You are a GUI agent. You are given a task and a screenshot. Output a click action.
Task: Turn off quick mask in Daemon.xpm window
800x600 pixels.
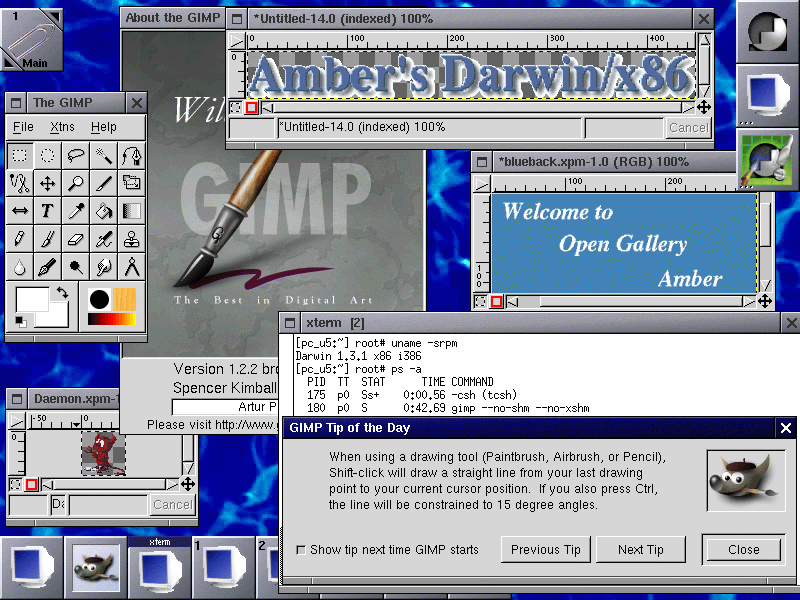tap(16, 484)
